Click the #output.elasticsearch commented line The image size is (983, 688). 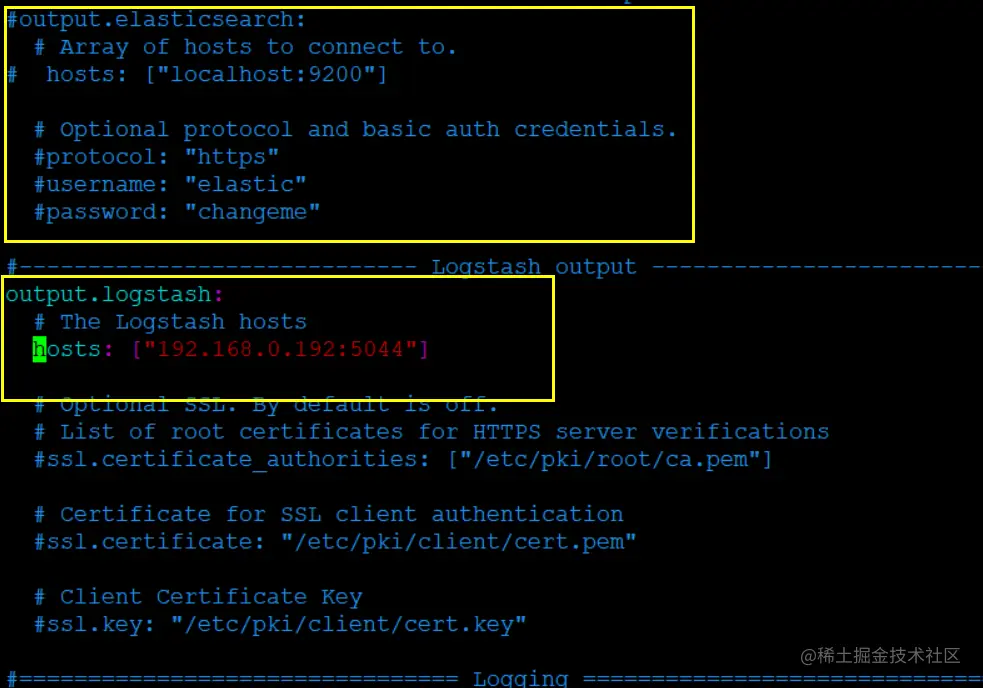coord(156,19)
